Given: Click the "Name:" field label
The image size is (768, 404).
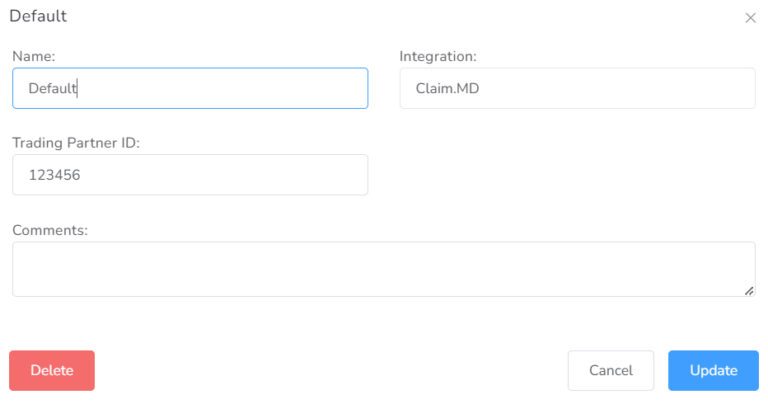Looking at the screenshot, I should click(x=33, y=57).
